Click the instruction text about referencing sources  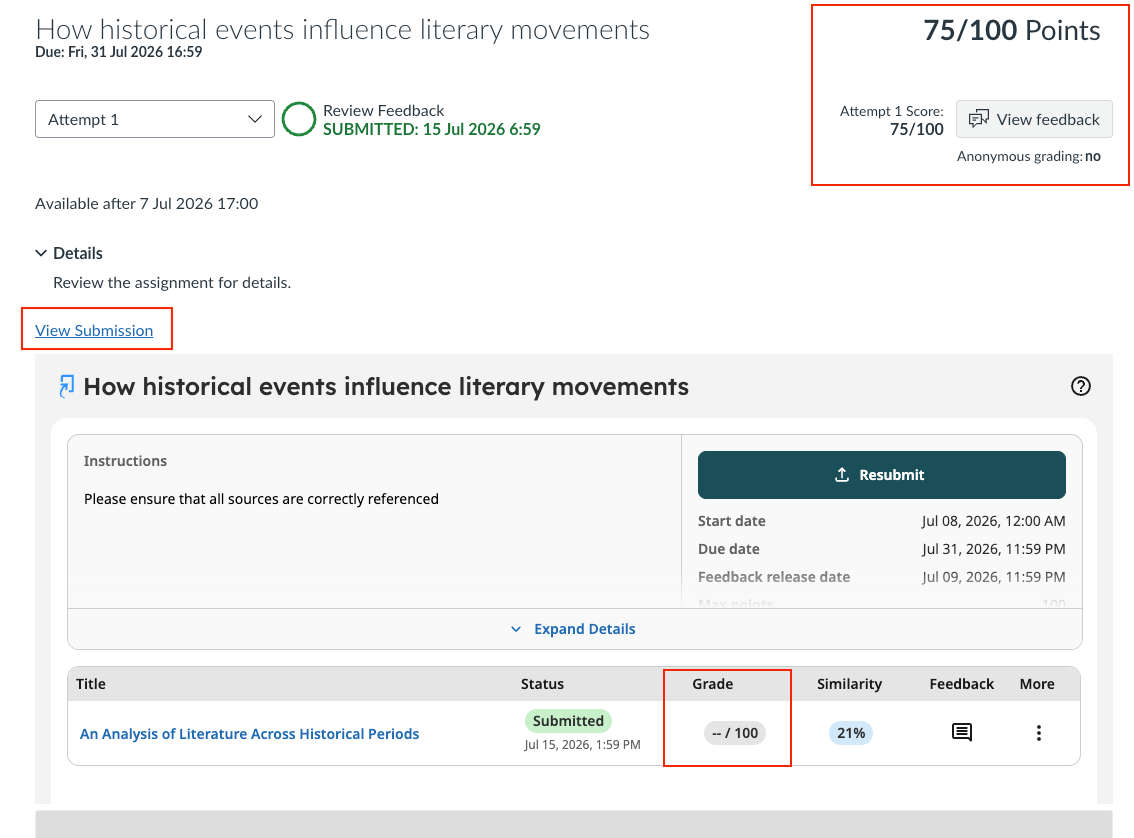tap(261, 499)
